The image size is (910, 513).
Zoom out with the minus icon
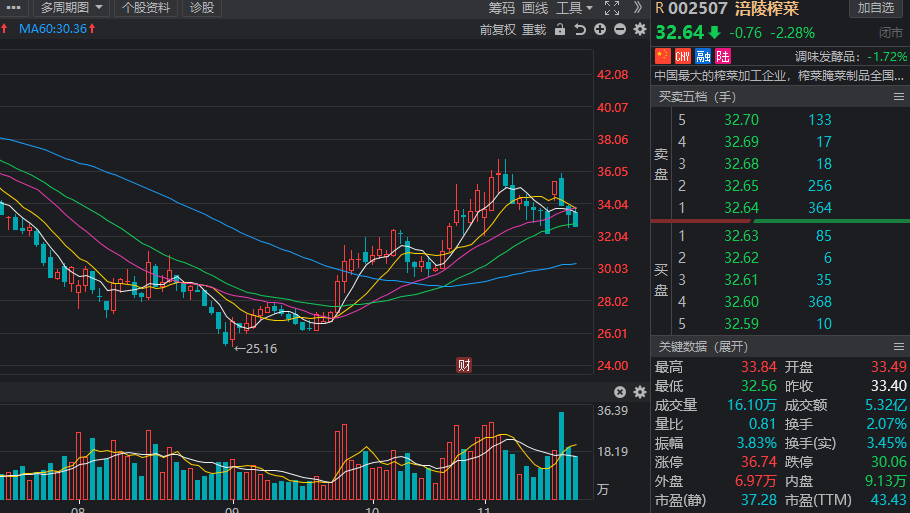(x=620, y=29)
